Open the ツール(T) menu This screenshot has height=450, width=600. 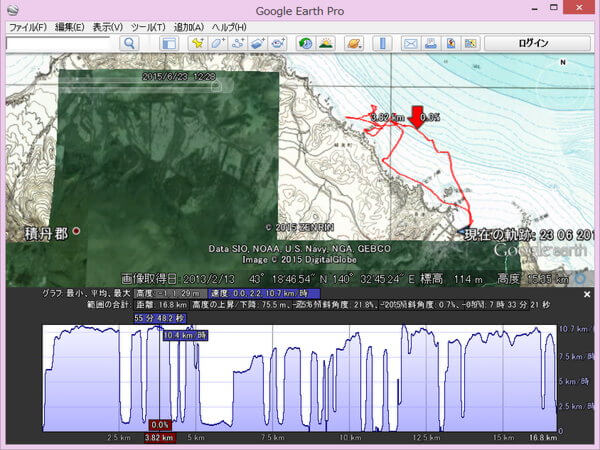click(148, 27)
